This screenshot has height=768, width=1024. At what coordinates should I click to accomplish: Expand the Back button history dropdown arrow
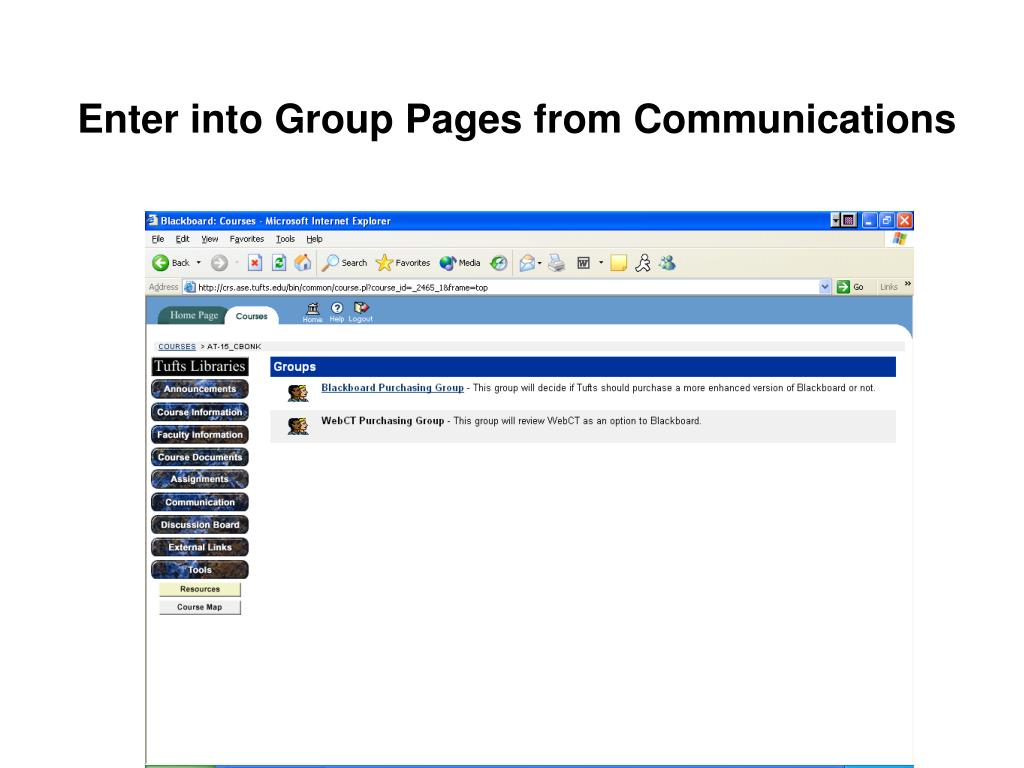tap(199, 263)
